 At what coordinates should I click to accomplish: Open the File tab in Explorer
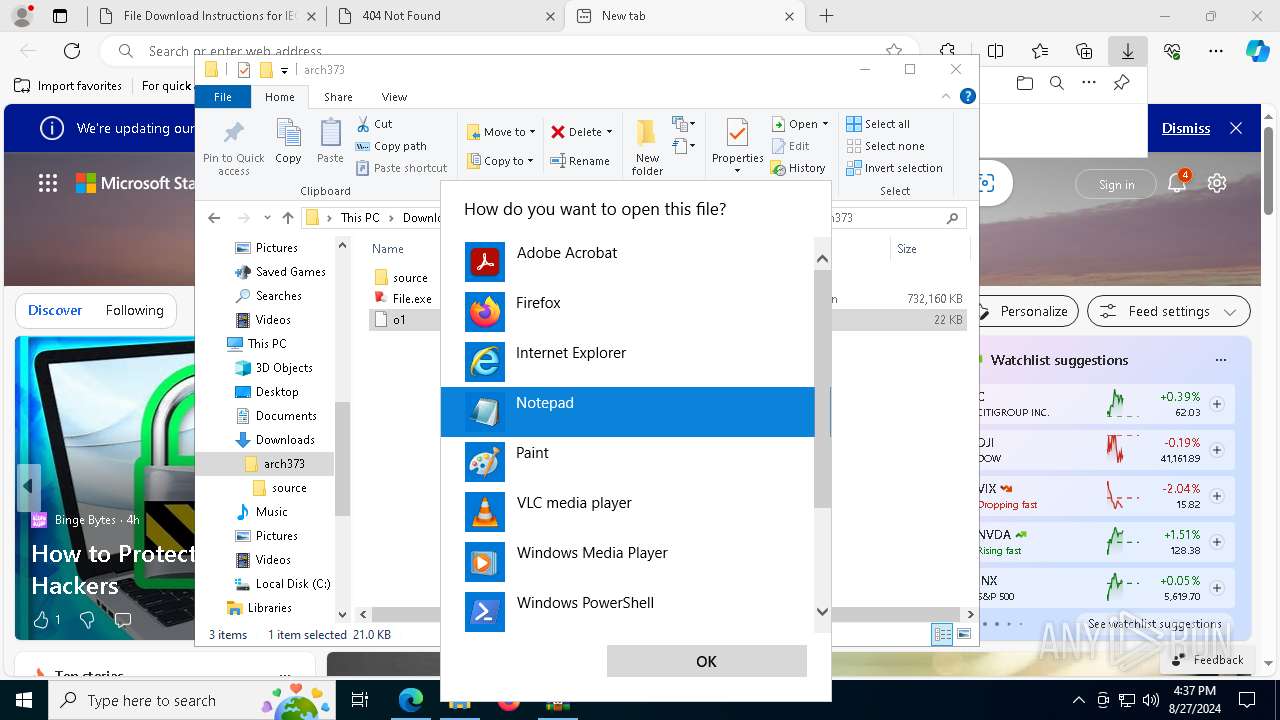click(x=223, y=97)
